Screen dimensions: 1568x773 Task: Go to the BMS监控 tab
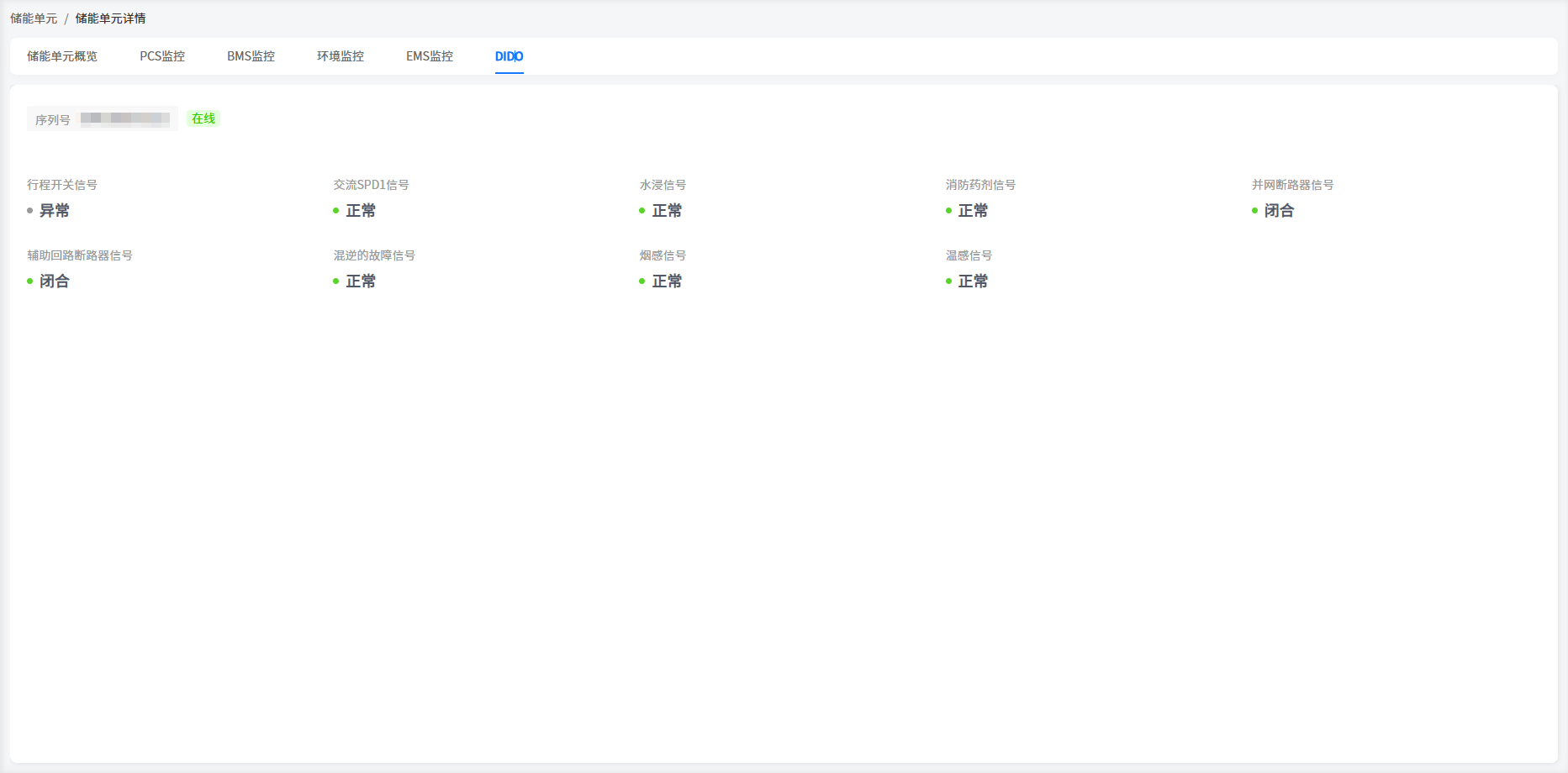point(251,56)
